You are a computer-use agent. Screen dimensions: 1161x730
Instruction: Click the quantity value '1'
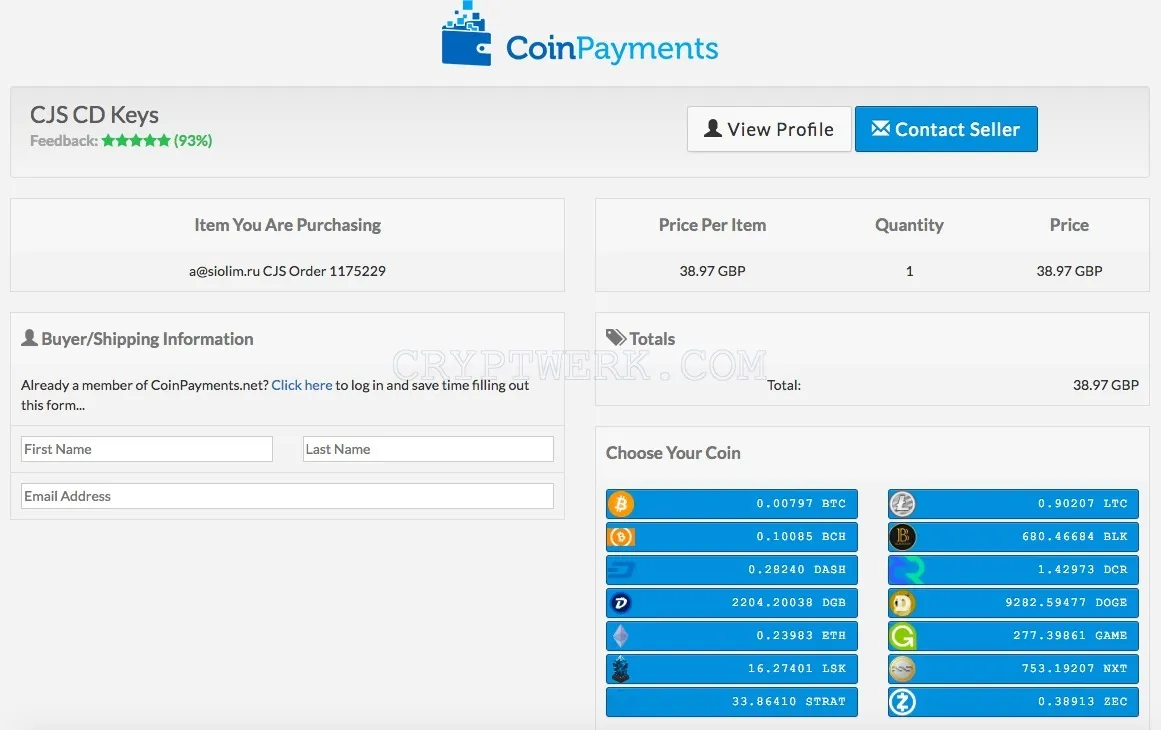(909, 271)
